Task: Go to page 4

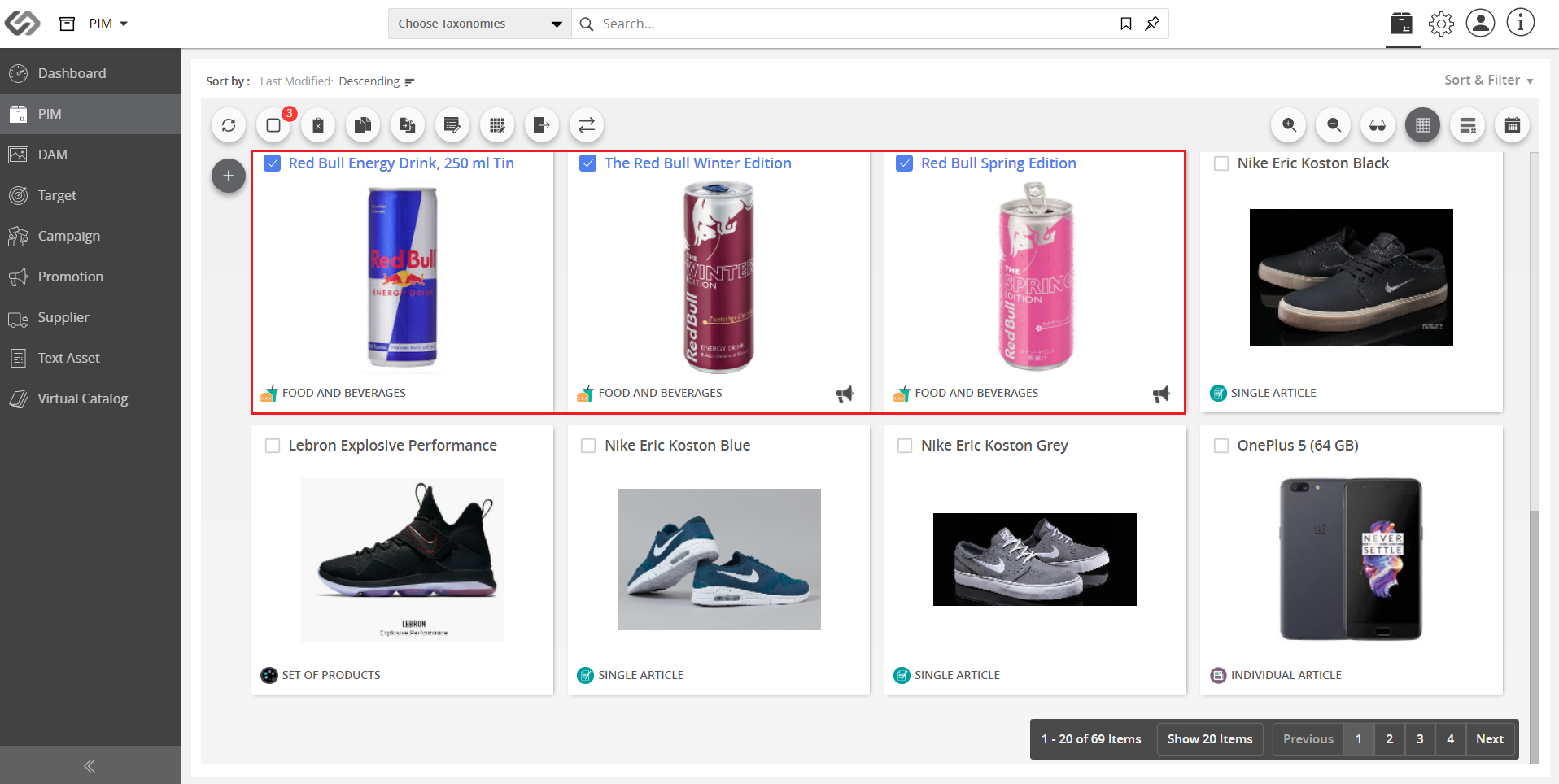Action: 1451,739
